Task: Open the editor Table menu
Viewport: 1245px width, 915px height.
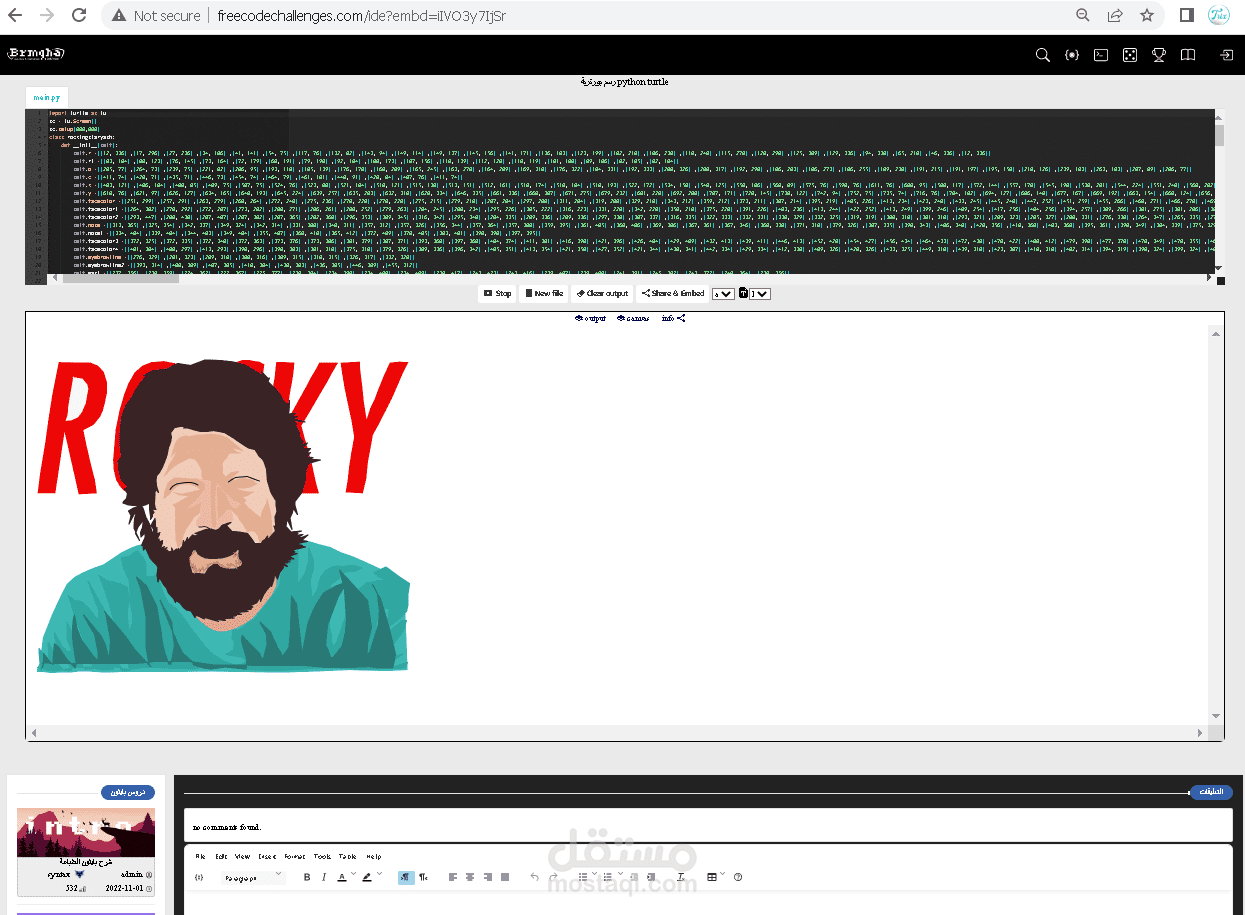Action: click(x=347, y=856)
